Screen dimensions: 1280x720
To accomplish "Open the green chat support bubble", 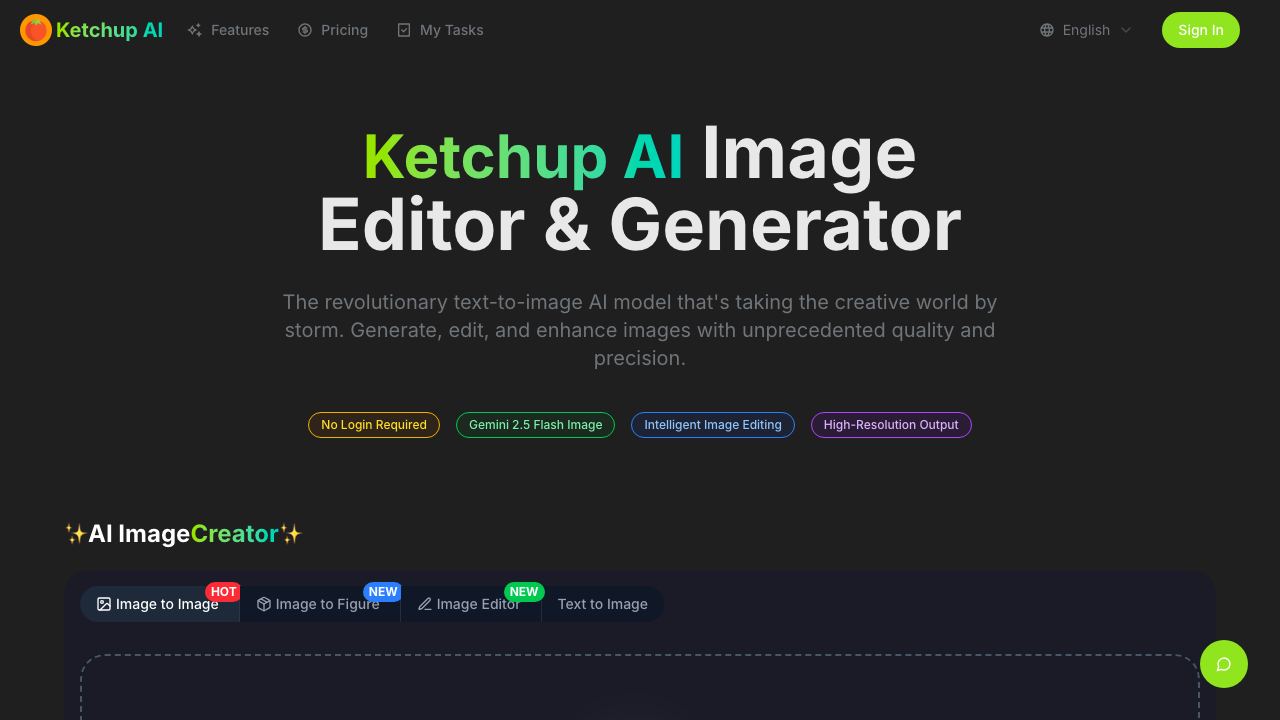I will pyautogui.click(x=1224, y=664).
